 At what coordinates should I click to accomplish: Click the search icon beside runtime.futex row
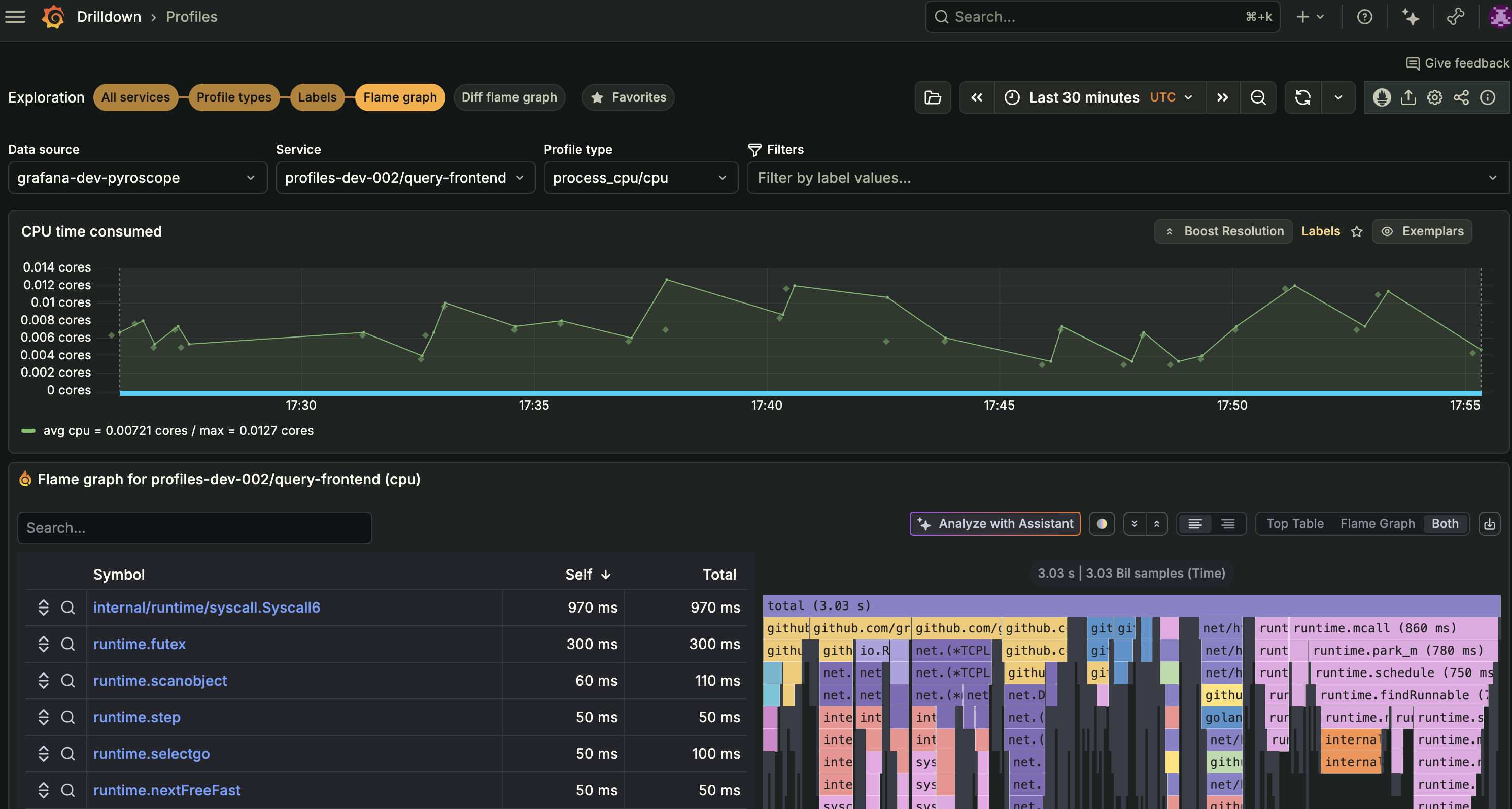[68, 644]
